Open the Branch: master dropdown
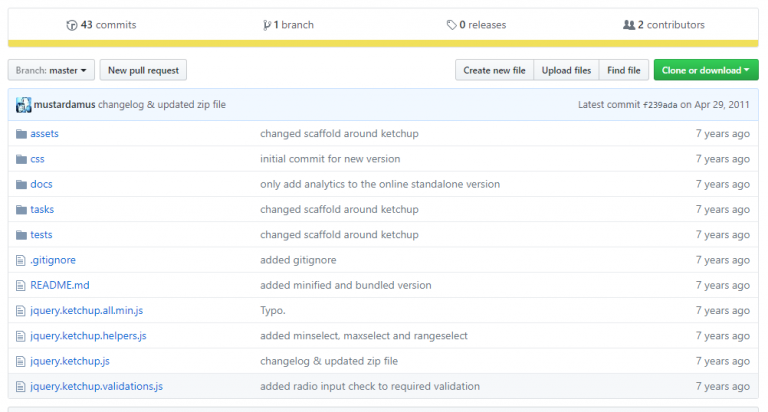 coord(51,70)
